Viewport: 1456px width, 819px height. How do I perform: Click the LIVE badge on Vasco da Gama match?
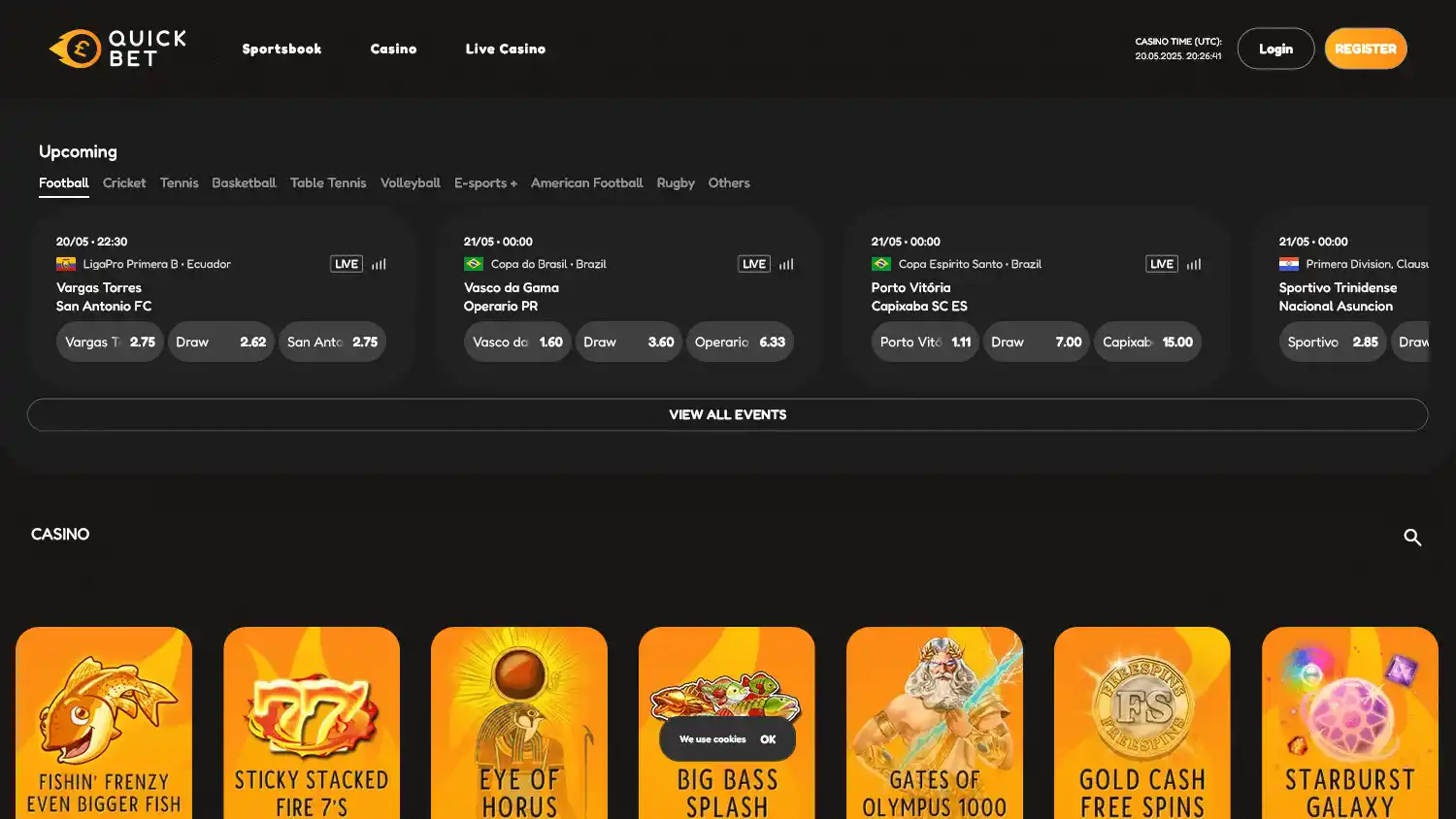754,264
